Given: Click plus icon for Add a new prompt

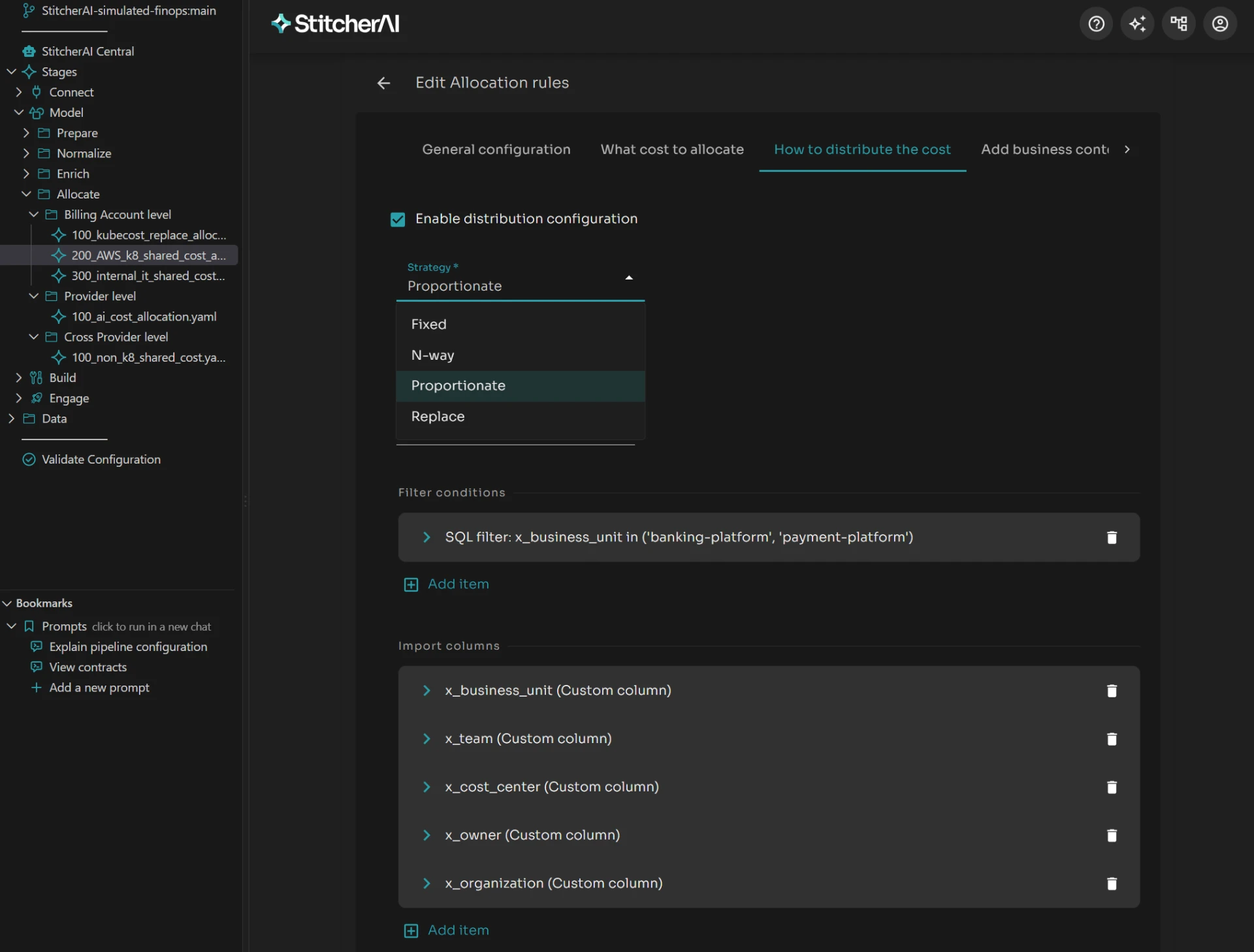Looking at the screenshot, I should pyautogui.click(x=37, y=688).
